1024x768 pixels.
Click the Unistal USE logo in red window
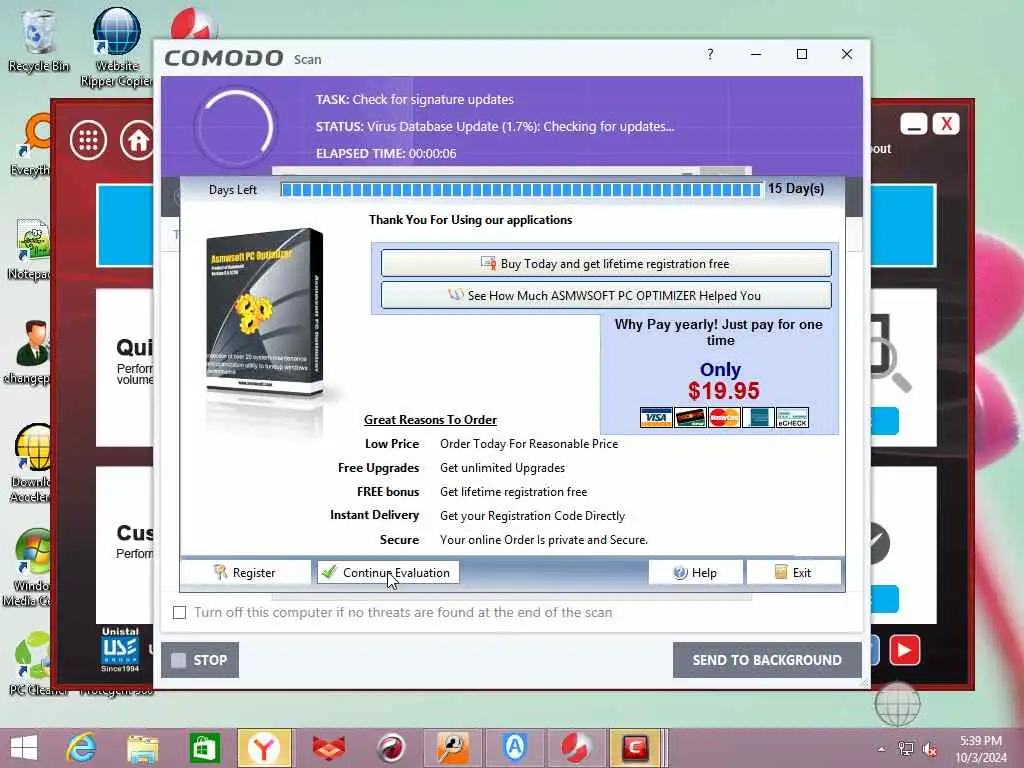click(120, 649)
